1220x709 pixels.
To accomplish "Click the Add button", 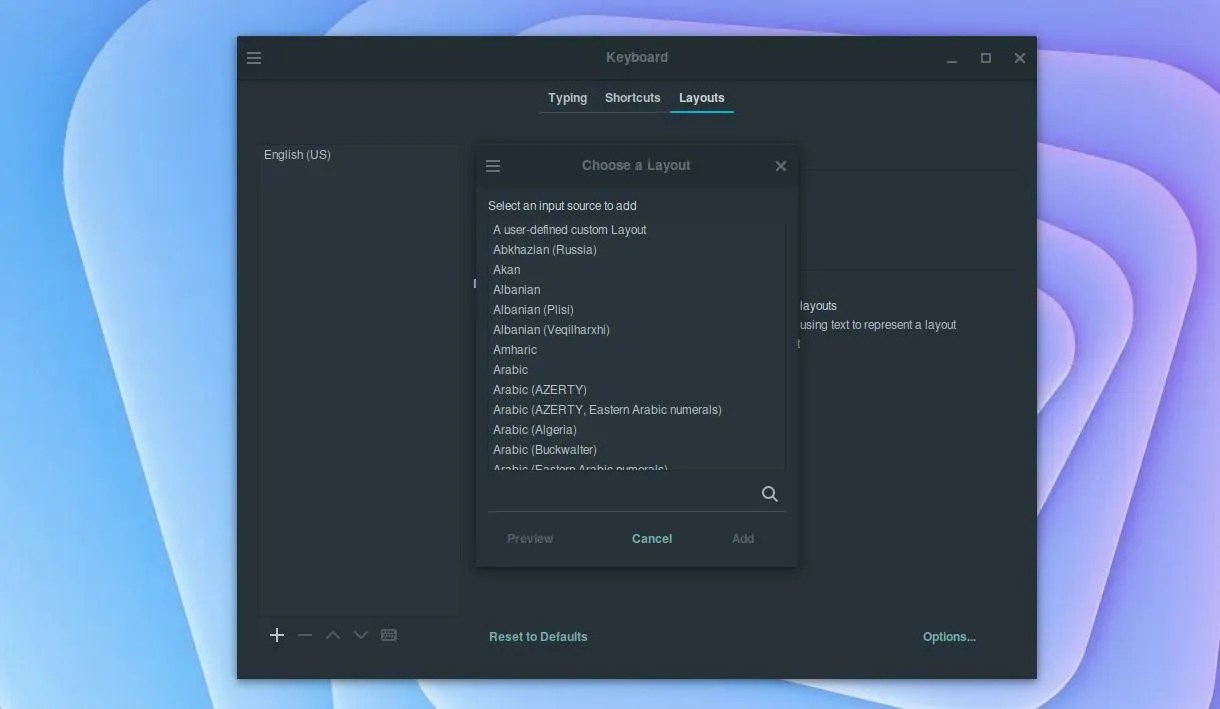I will (x=742, y=538).
